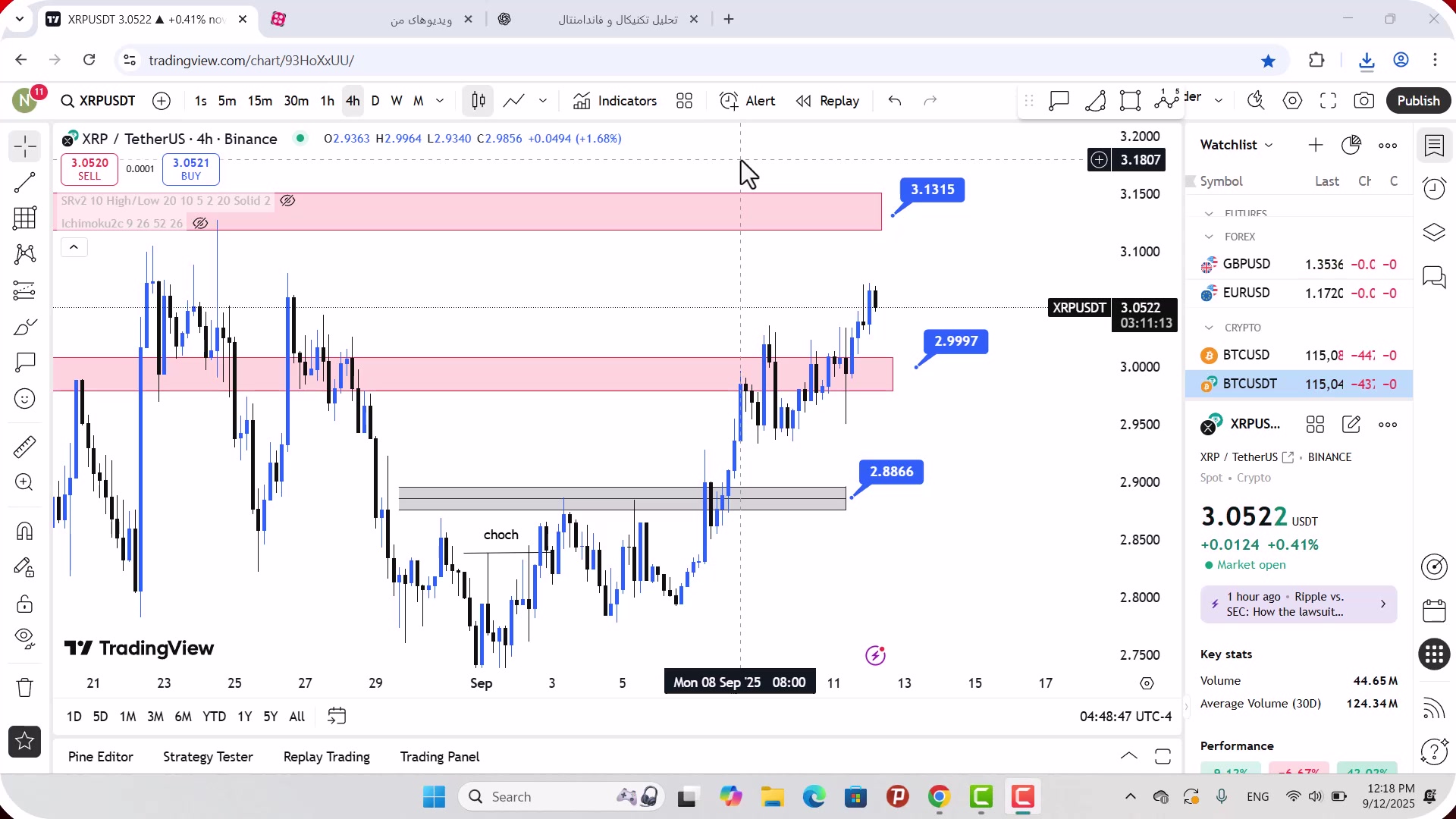The image size is (1456, 819).
Task: Remove objects with trash icon
Action: [x=24, y=688]
